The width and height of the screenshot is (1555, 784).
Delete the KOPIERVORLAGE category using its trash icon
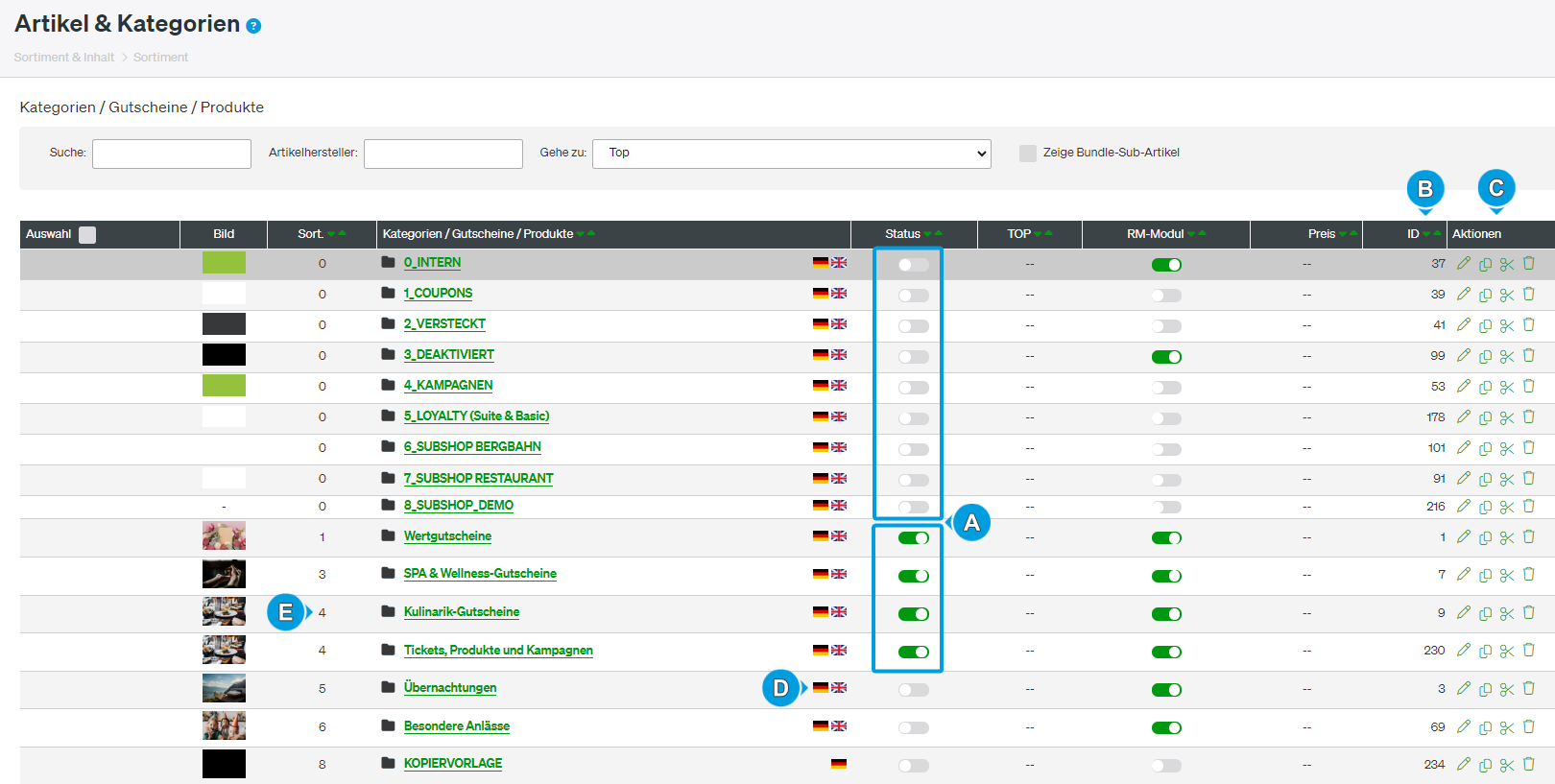tap(1529, 765)
